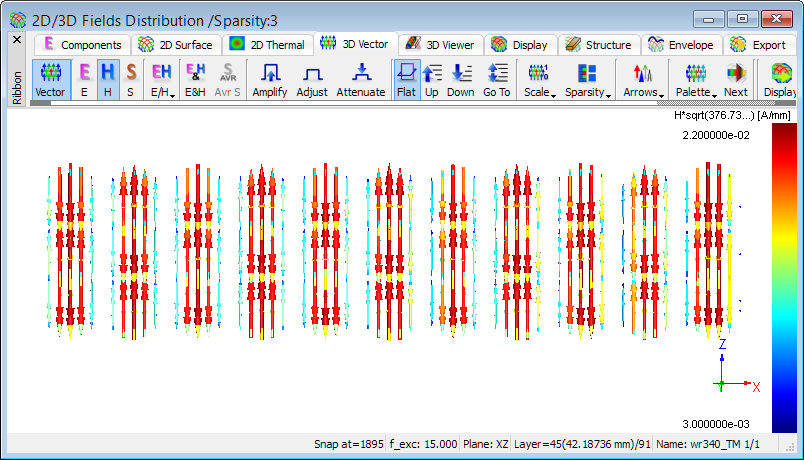804x460 pixels.
Task: Expand the Arrows dropdown options
Action: 643,80
